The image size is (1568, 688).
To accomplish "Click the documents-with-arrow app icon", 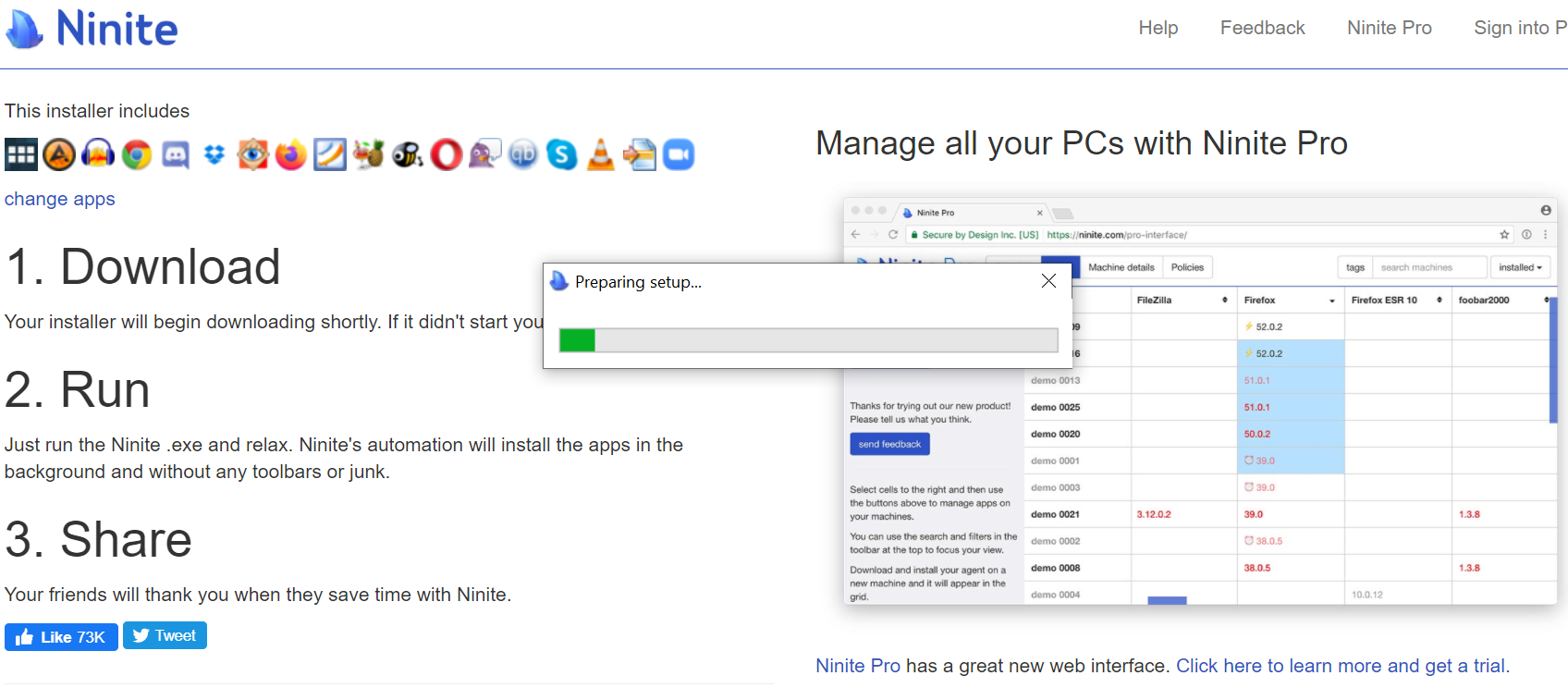I will (x=640, y=154).
